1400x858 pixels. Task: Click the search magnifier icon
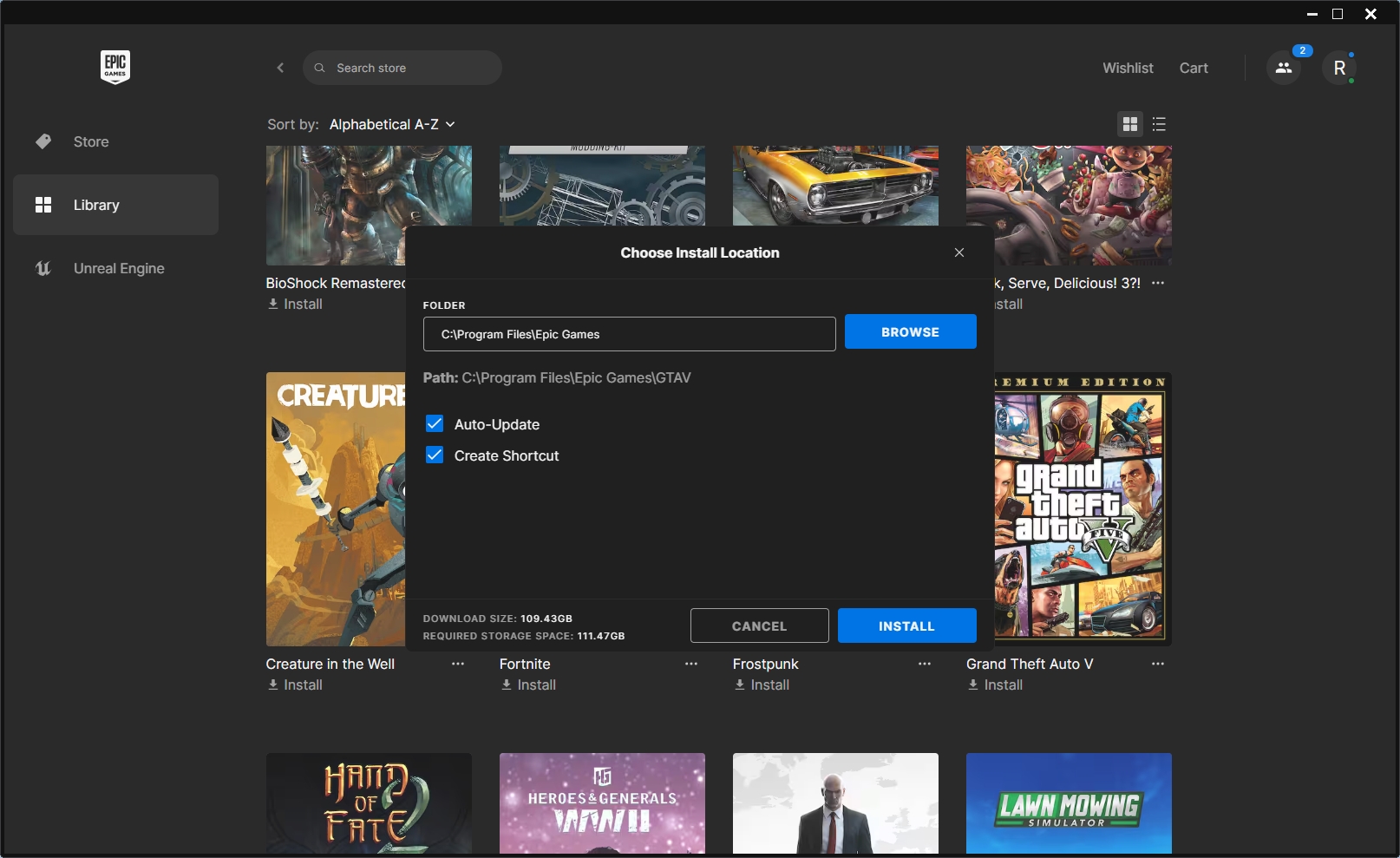click(319, 68)
